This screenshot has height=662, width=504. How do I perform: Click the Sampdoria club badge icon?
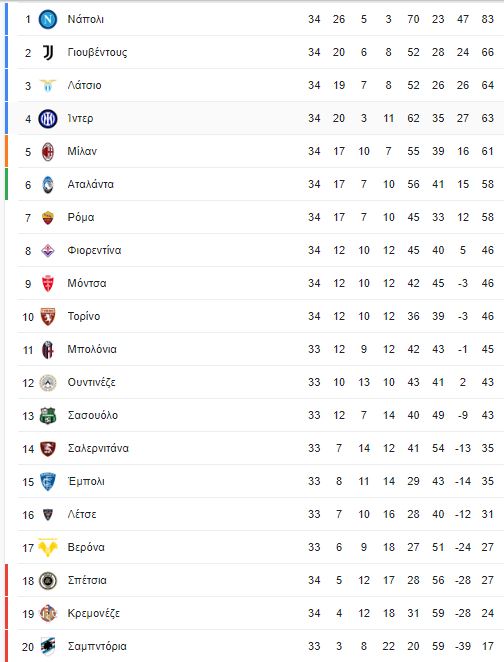point(48,646)
